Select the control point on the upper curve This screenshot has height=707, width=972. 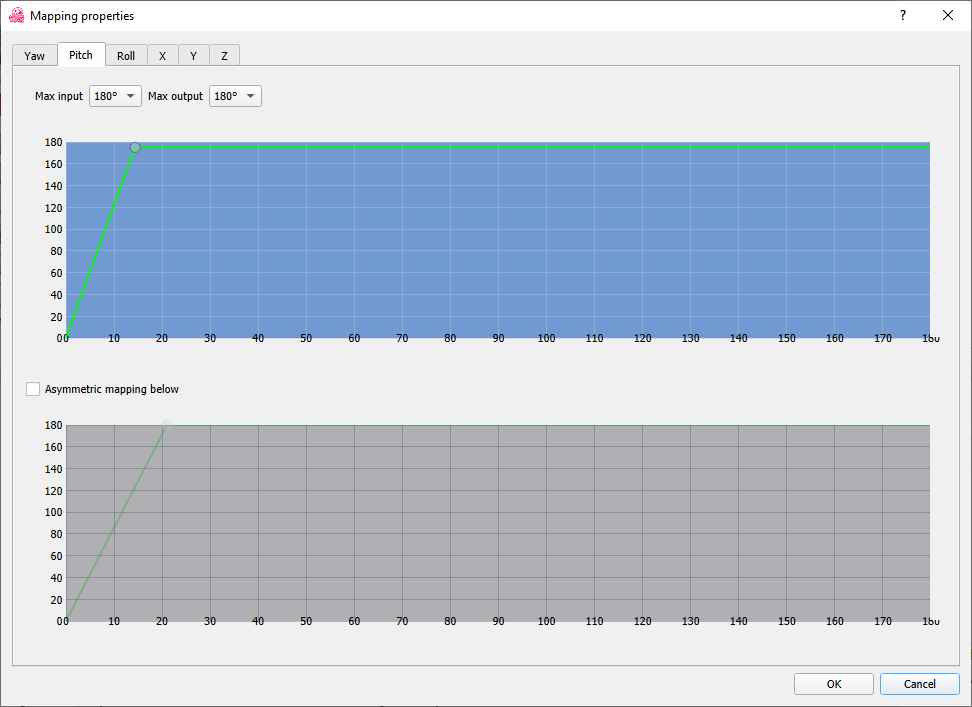(135, 147)
